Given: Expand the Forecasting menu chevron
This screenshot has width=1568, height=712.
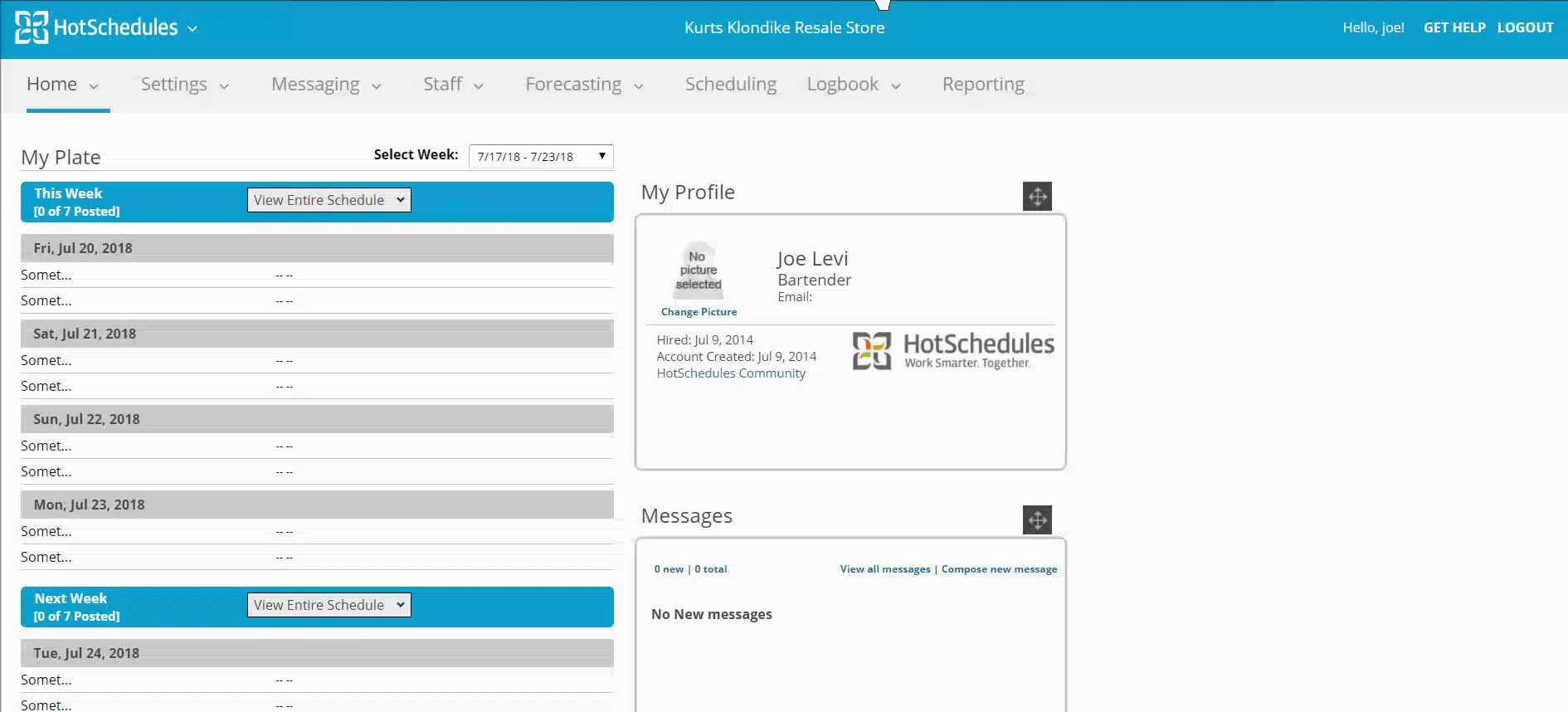Looking at the screenshot, I should point(639,86).
